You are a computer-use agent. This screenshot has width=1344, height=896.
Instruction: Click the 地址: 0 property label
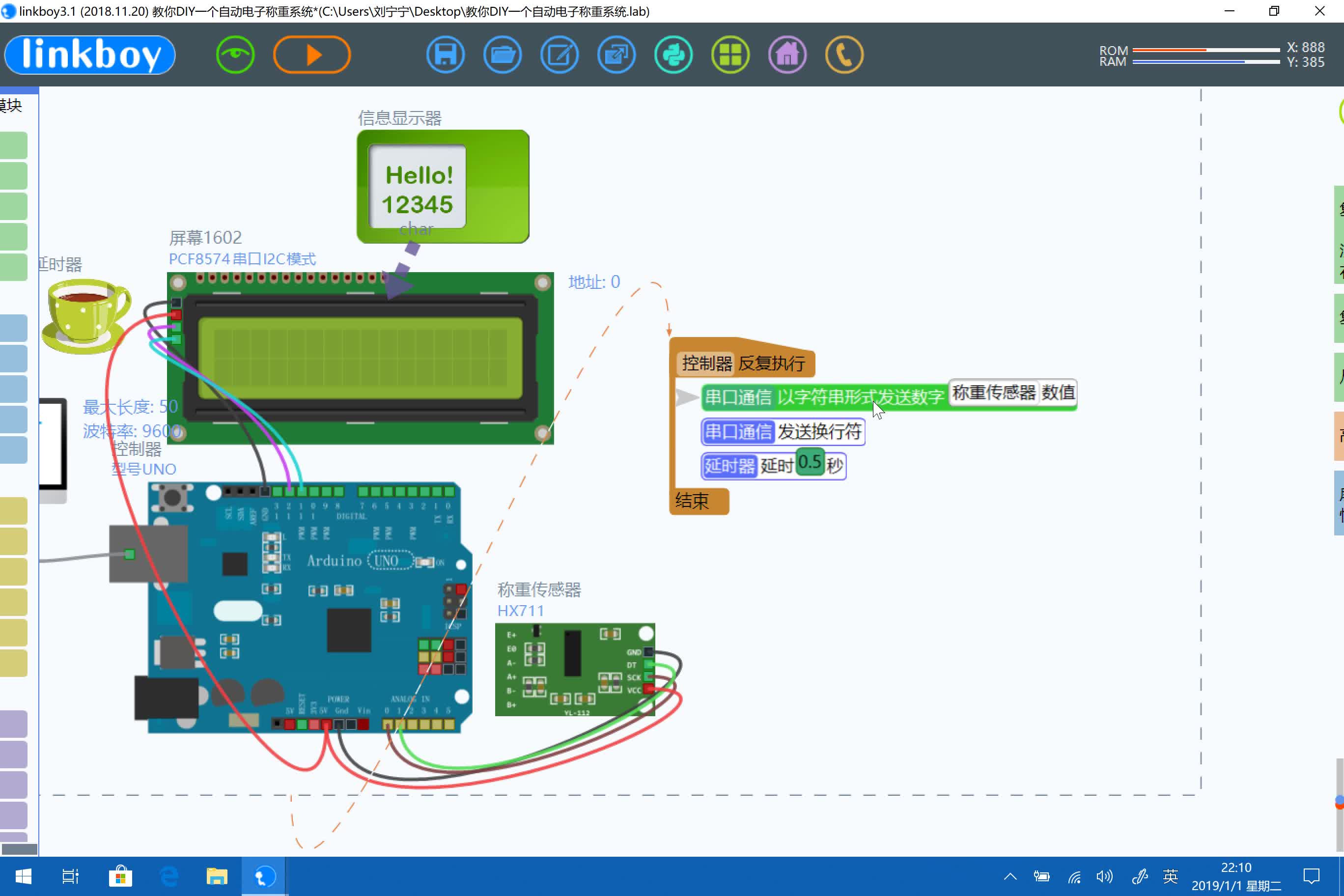(x=594, y=281)
